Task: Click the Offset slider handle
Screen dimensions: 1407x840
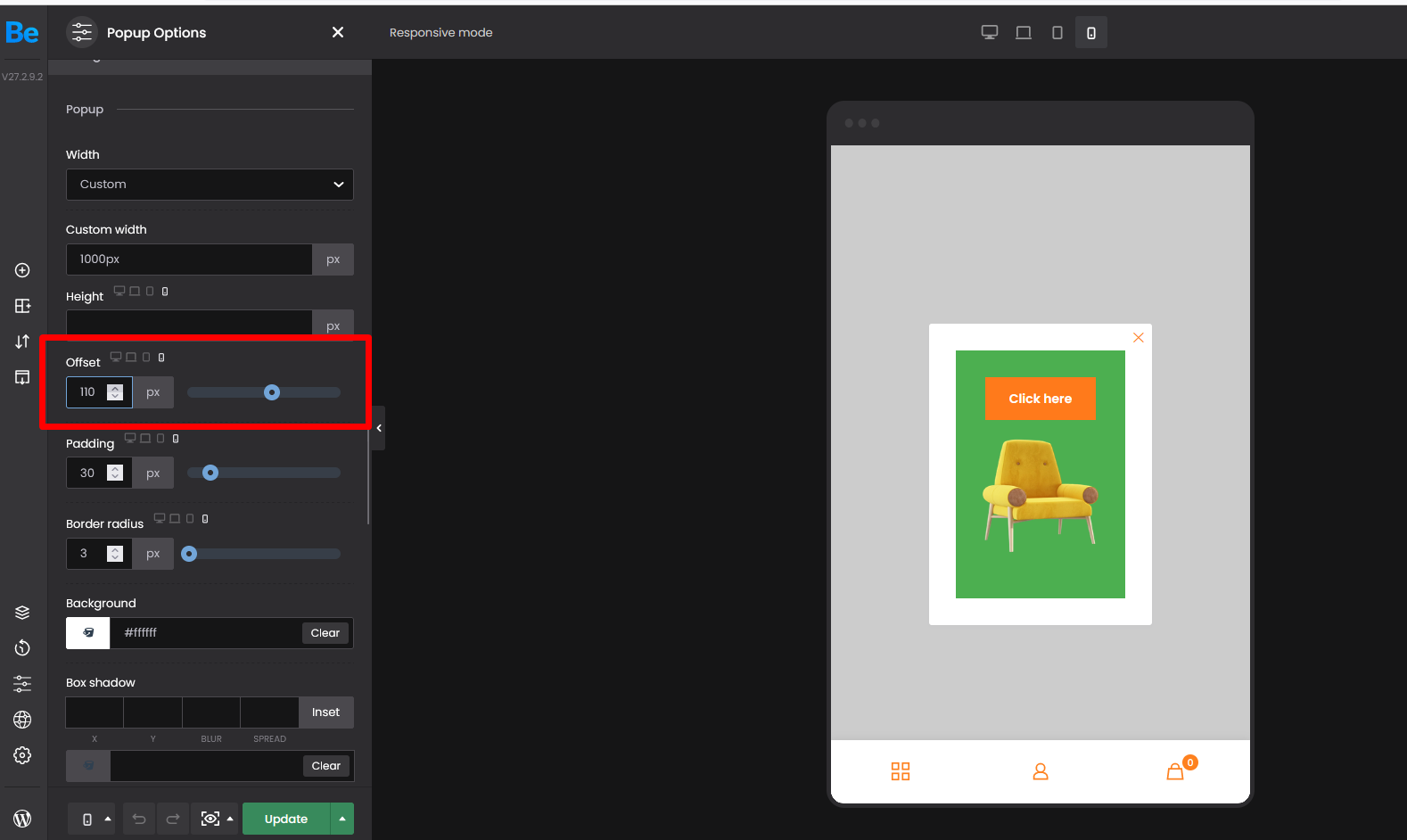Action: click(272, 392)
